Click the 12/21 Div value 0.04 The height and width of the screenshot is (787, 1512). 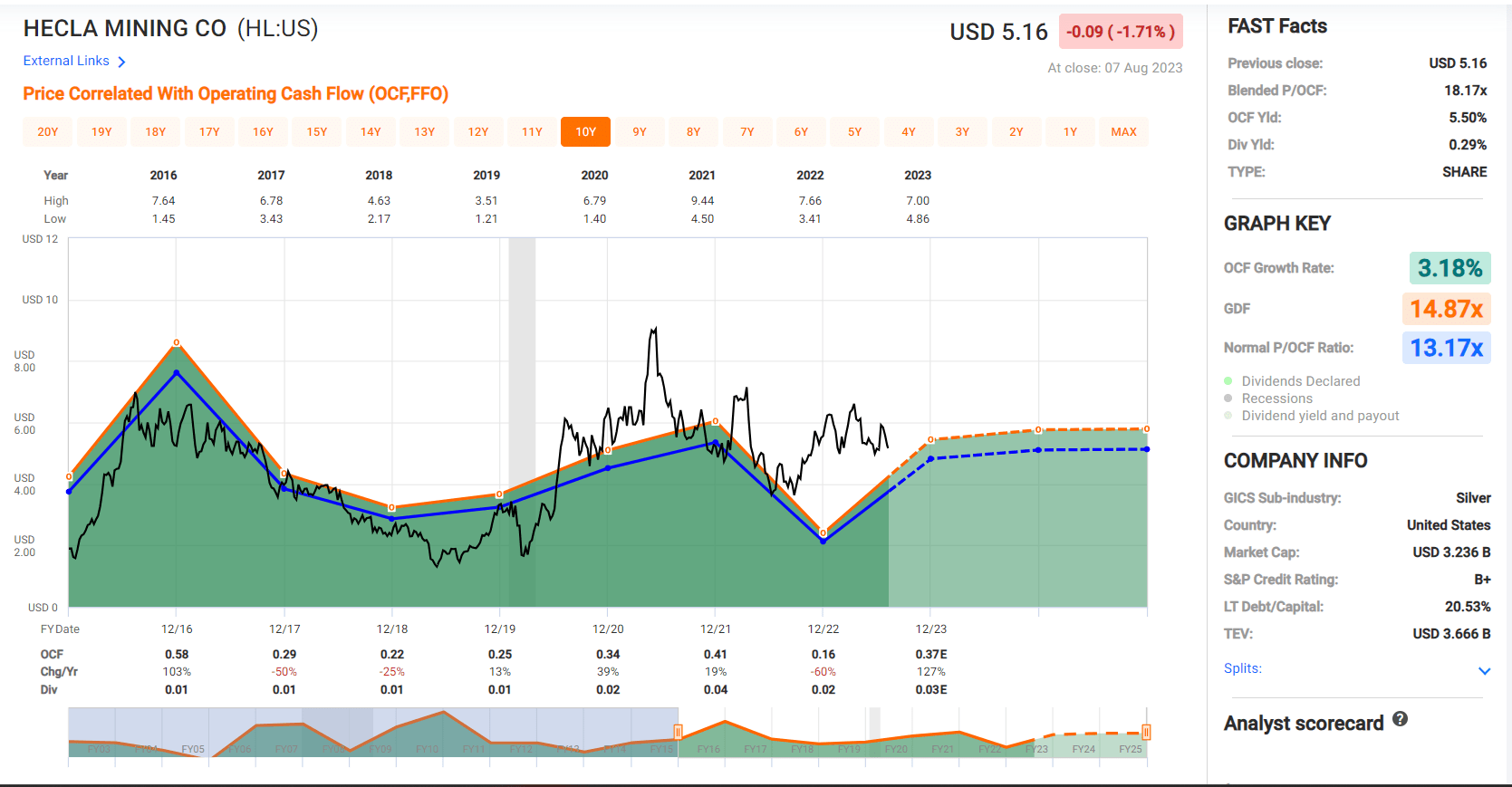pos(716,690)
